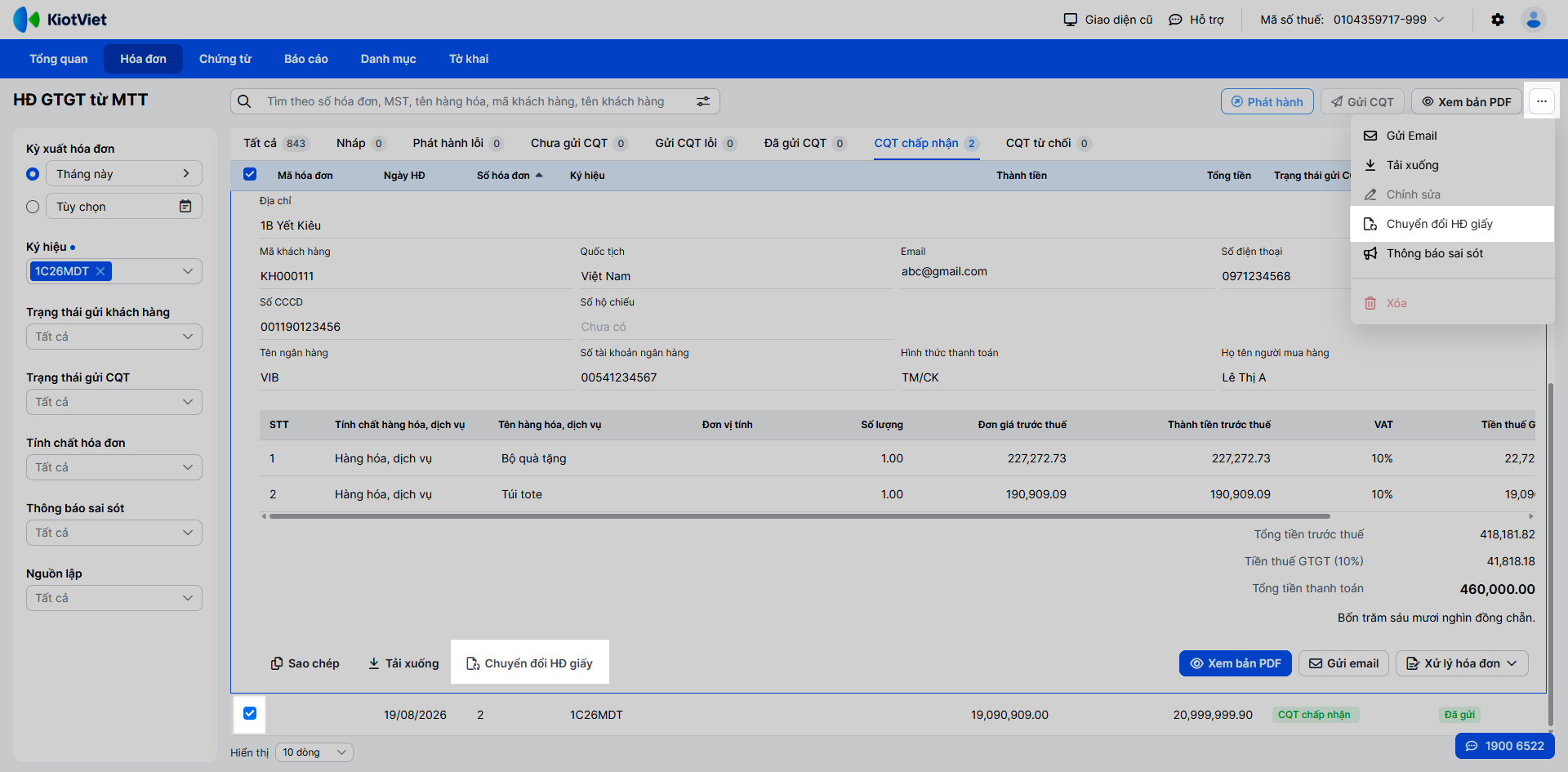Click the Đã gửi status badge
The height and width of the screenshot is (772, 1568).
(1459, 715)
